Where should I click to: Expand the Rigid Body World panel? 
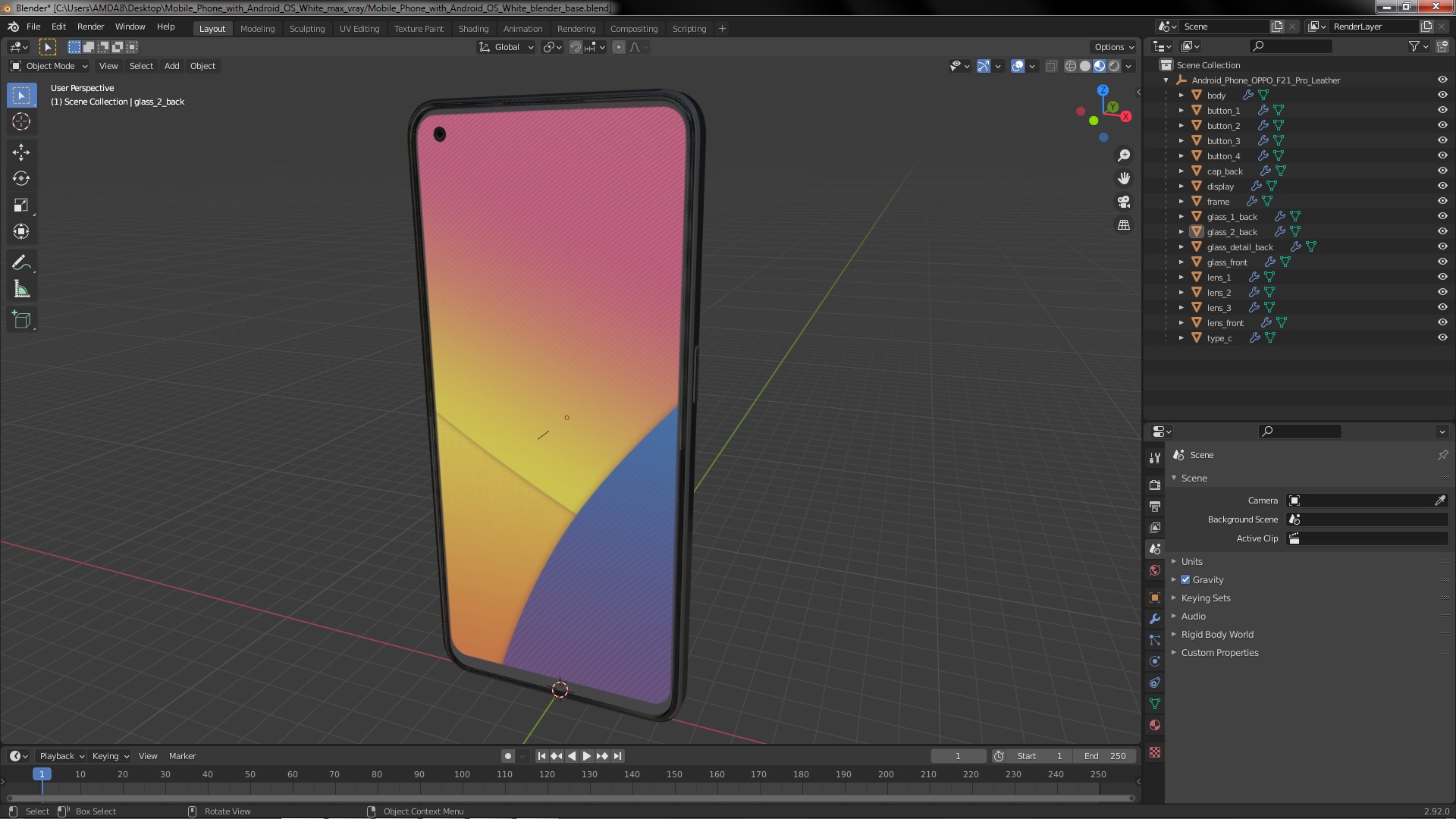[1216, 634]
